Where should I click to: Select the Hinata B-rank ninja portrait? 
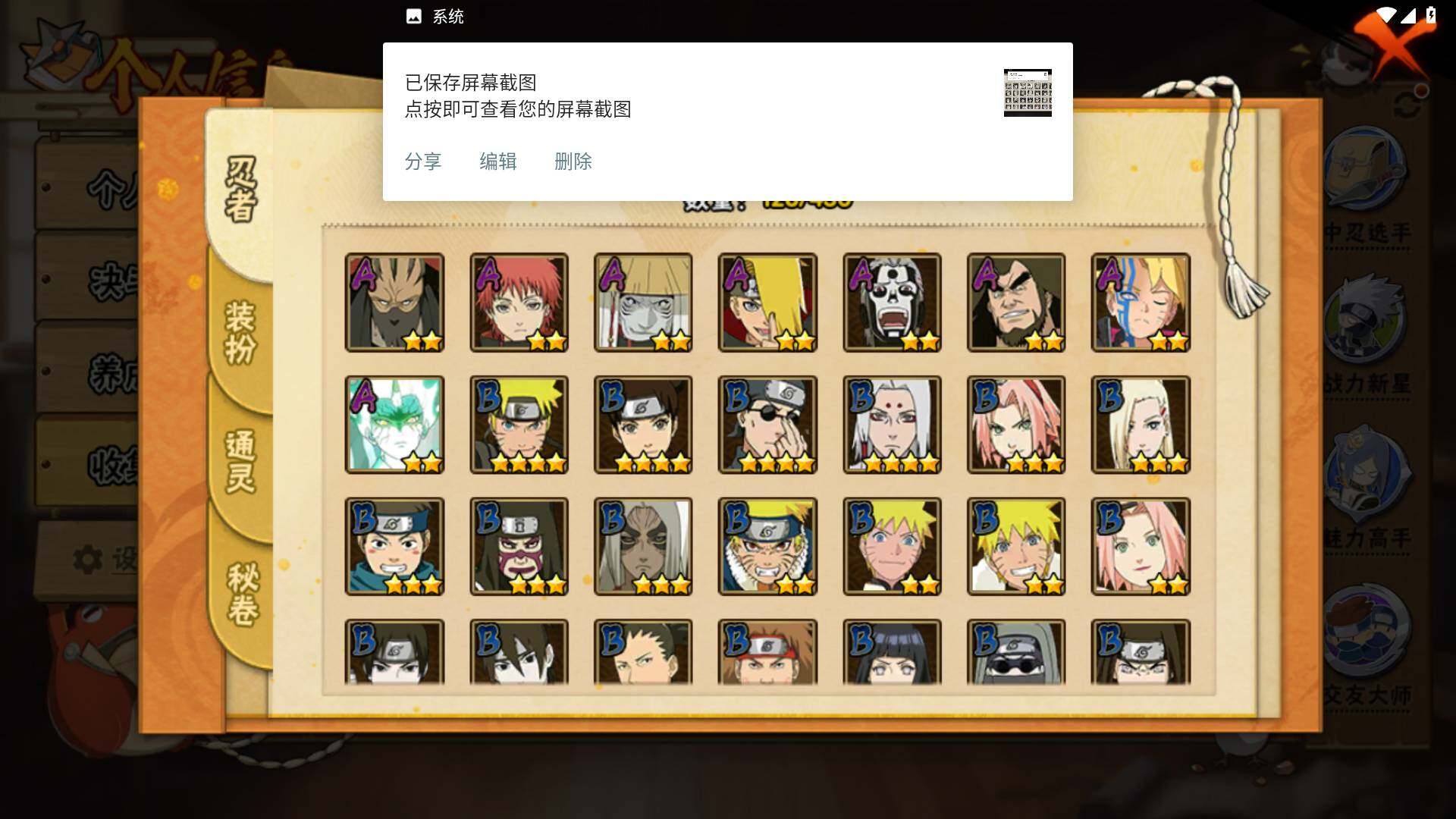[x=892, y=652]
